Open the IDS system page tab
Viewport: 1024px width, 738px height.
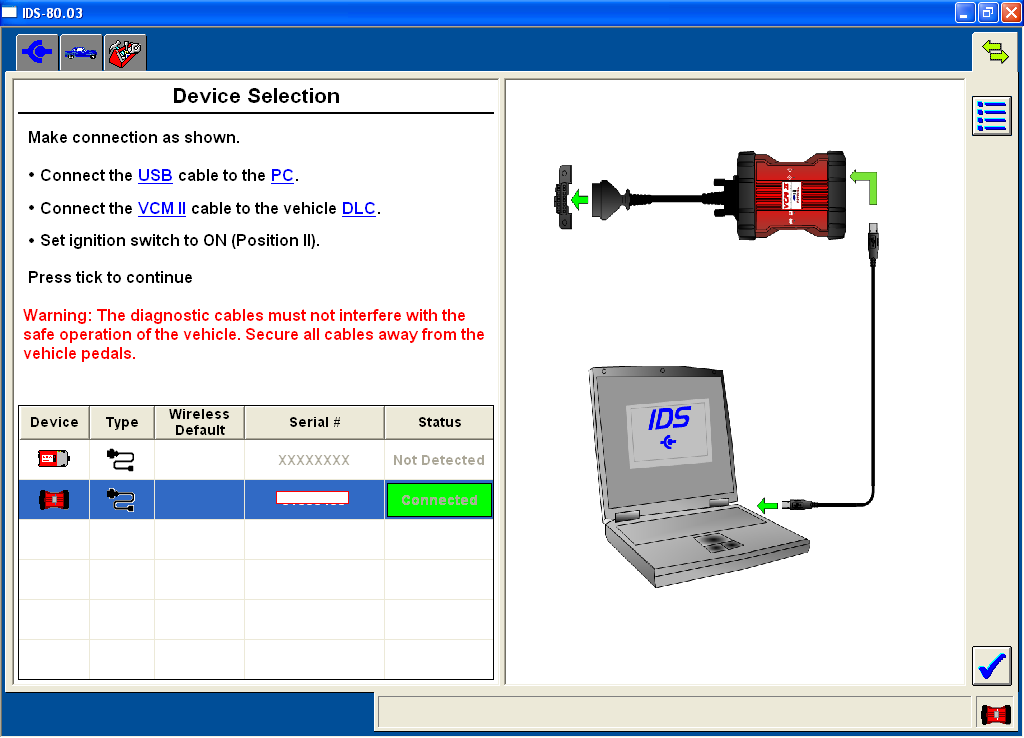[x=37, y=52]
